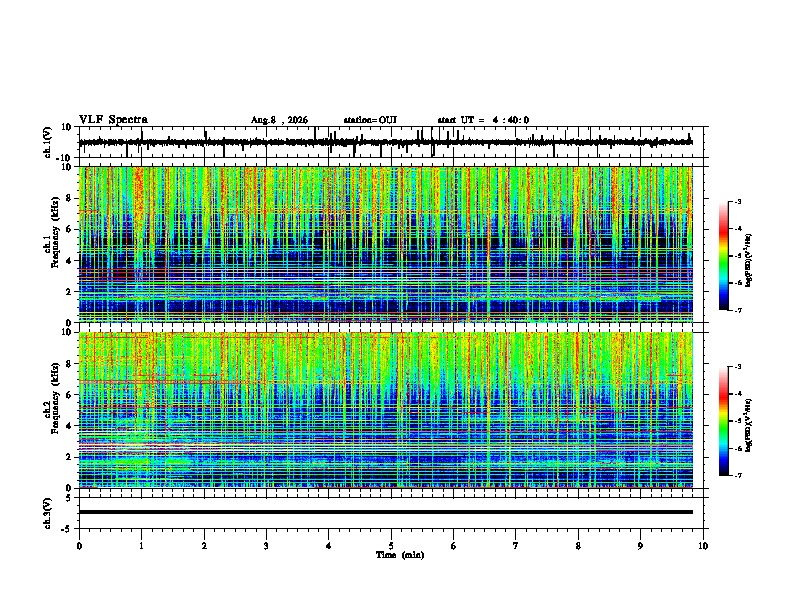The height and width of the screenshot is (612, 792).
Task: Click the time axis tick label "7"
Action: (516, 546)
